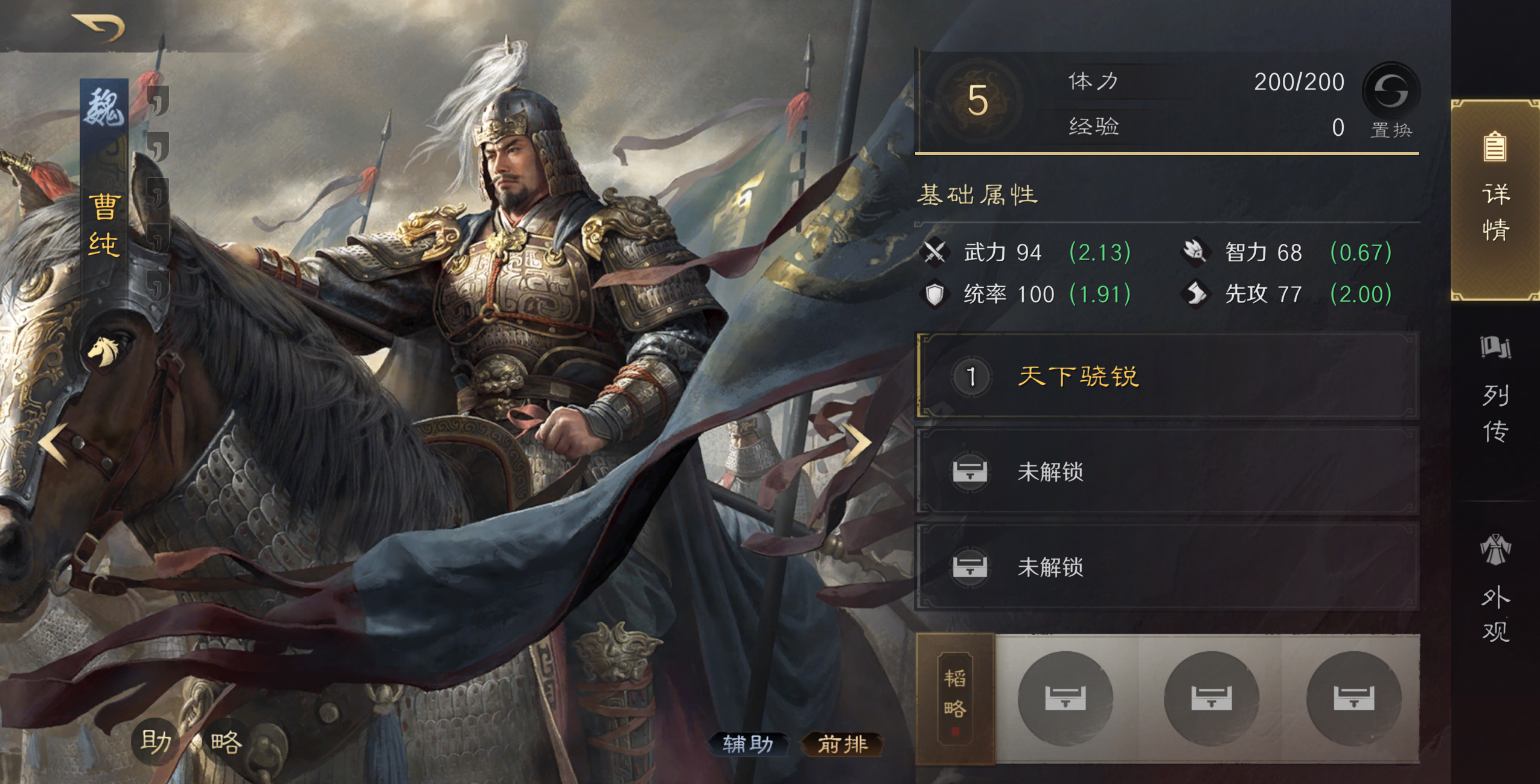Expand the 天下骁锐 skill entry
Image resolution: width=1540 pixels, height=784 pixels.
click(x=1168, y=376)
